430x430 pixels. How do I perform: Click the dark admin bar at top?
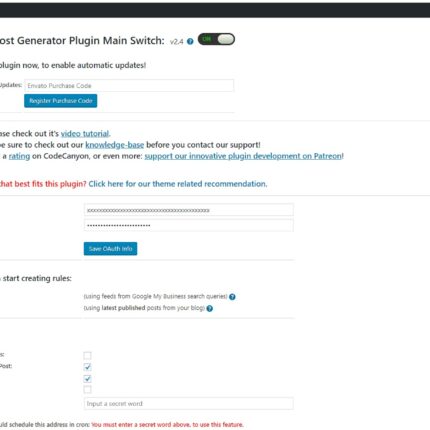coord(215,10)
